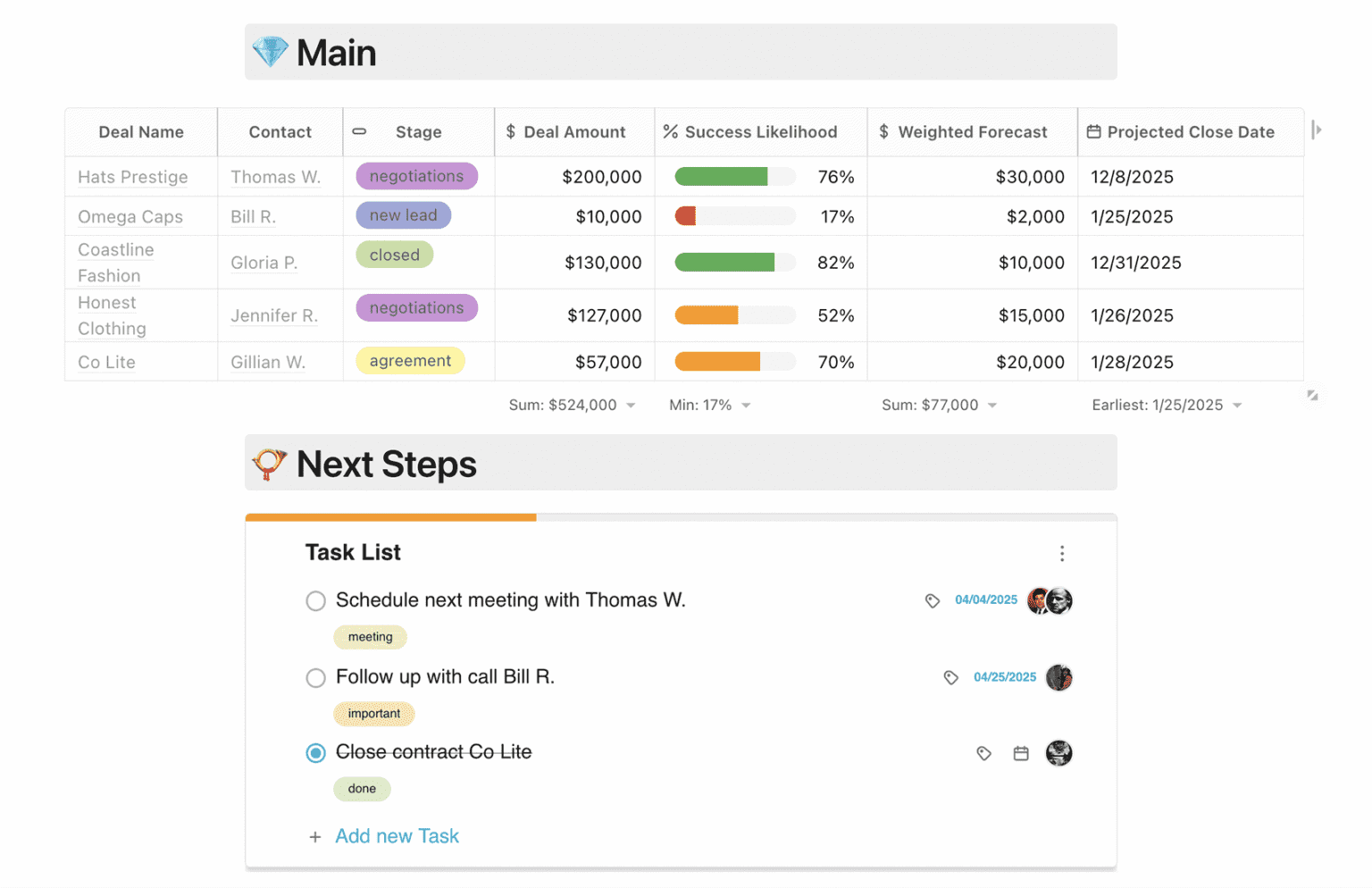Click the calendar icon in Projected Close Date header

pos(1094,130)
